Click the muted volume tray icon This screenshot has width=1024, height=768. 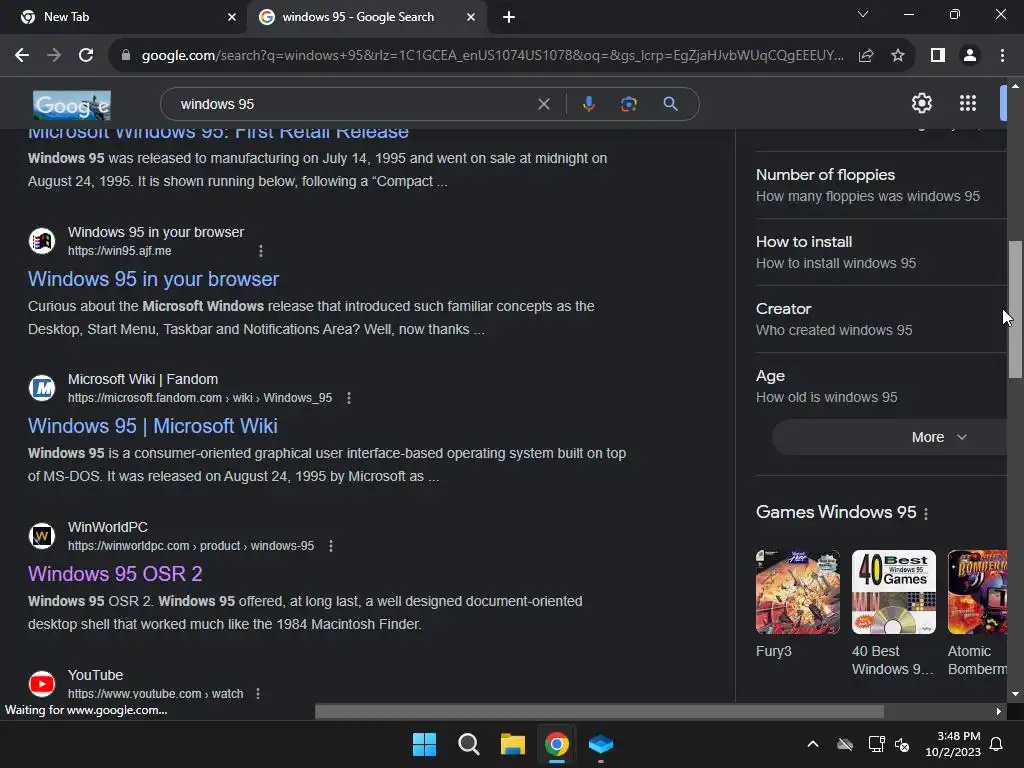(902, 744)
